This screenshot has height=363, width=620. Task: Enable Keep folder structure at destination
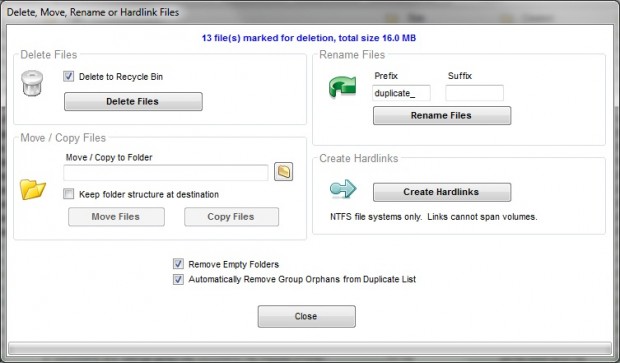68,194
